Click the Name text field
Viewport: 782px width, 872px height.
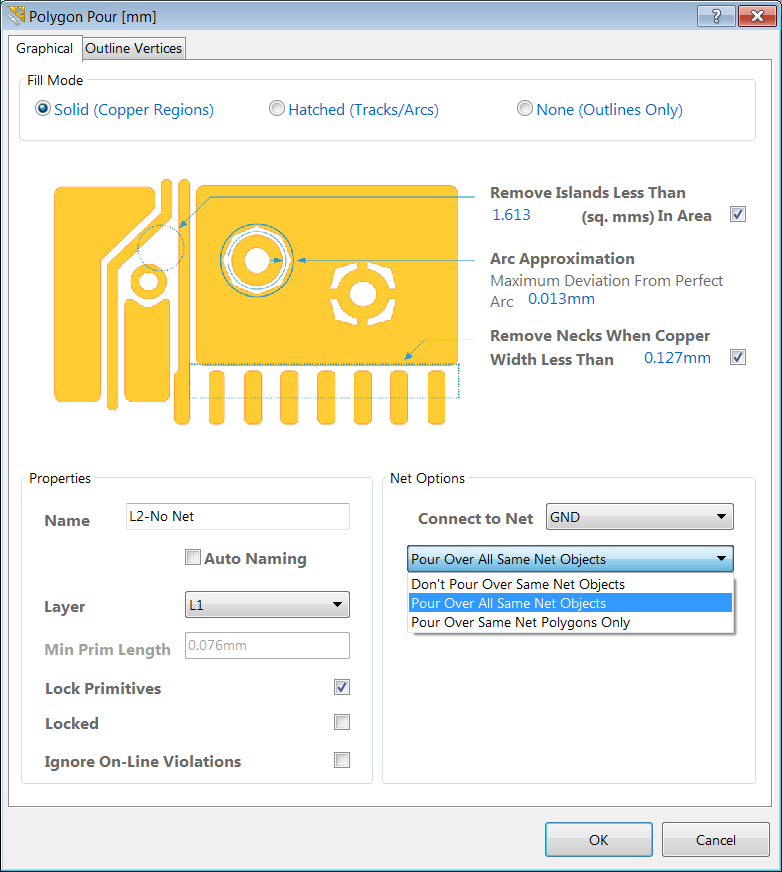point(237,516)
